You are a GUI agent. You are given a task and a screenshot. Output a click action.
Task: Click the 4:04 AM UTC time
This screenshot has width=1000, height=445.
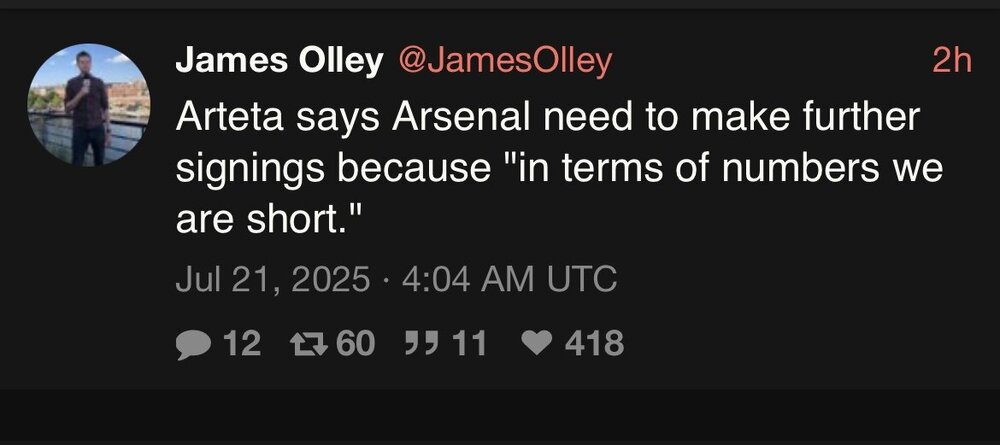508,280
